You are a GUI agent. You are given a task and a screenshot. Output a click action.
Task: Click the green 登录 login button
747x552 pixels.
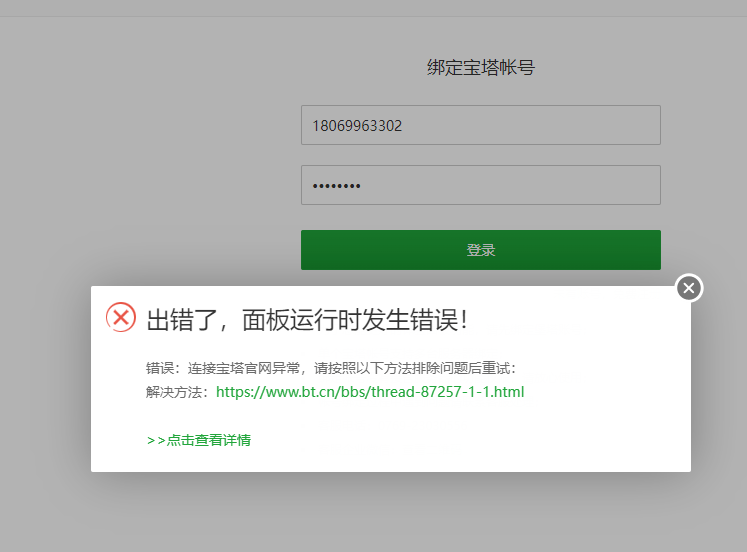click(481, 250)
